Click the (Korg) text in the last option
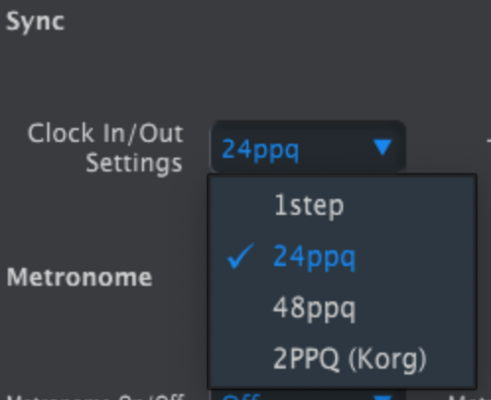Image resolution: width=491 pixels, height=400 pixels. 387,359
